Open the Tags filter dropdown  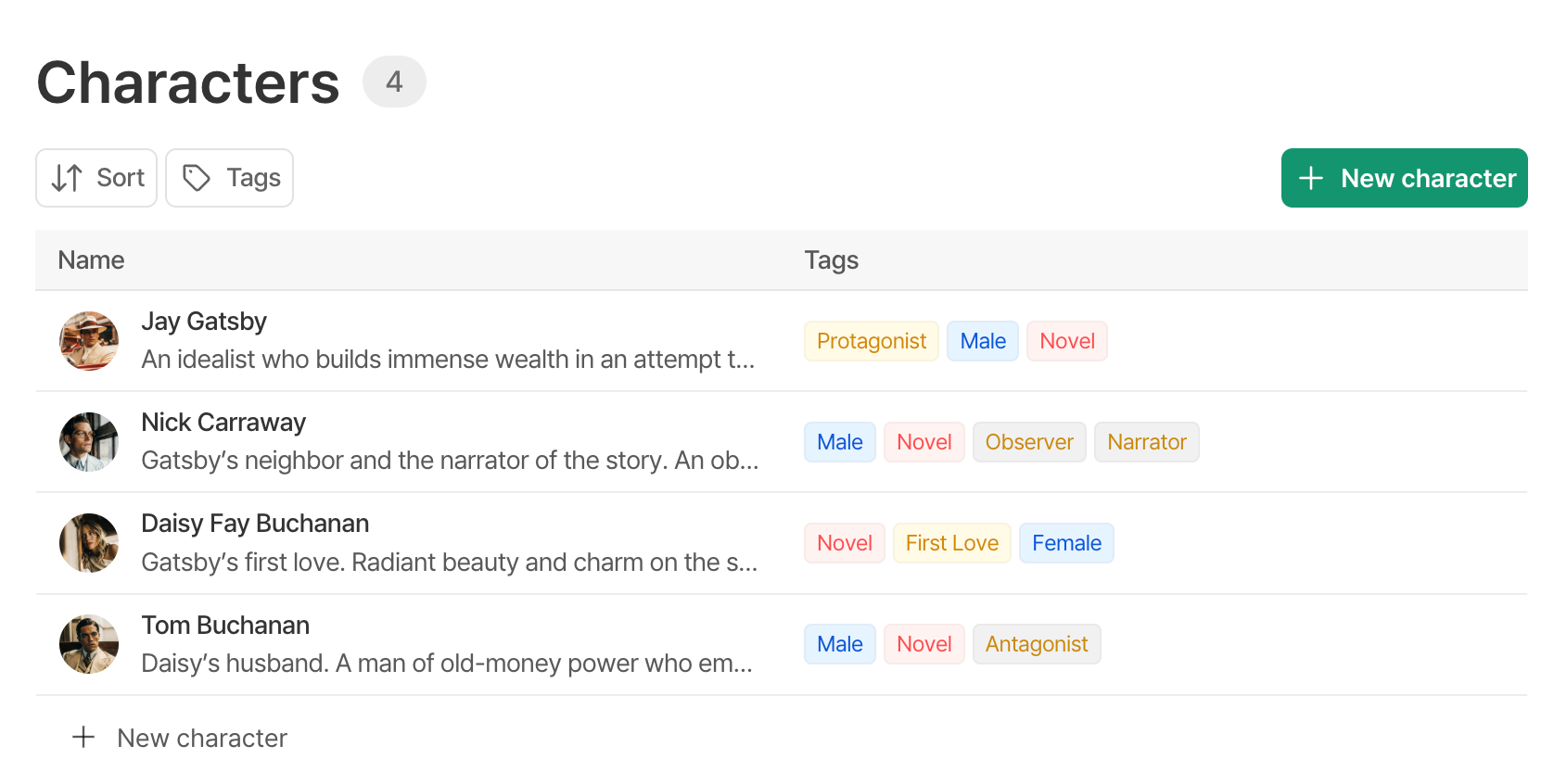coord(229,178)
